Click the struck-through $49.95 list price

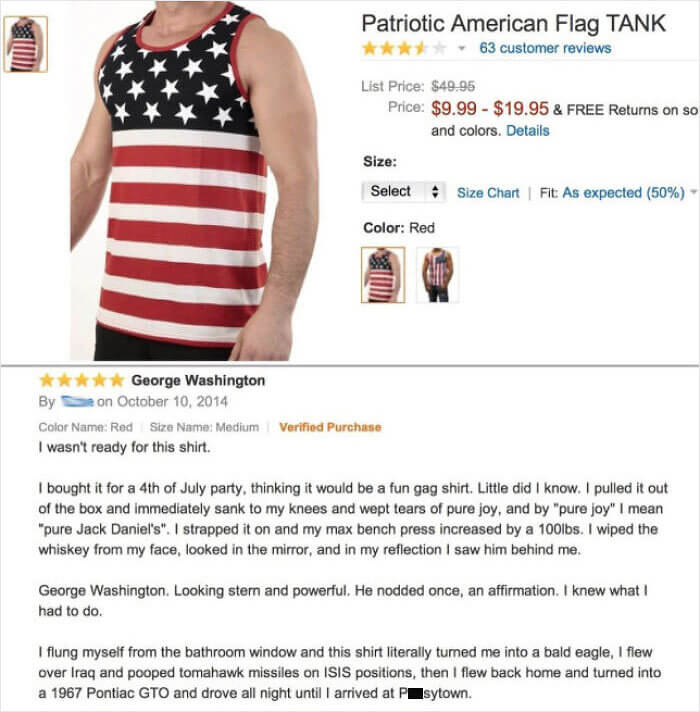click(x=453, y=86)
